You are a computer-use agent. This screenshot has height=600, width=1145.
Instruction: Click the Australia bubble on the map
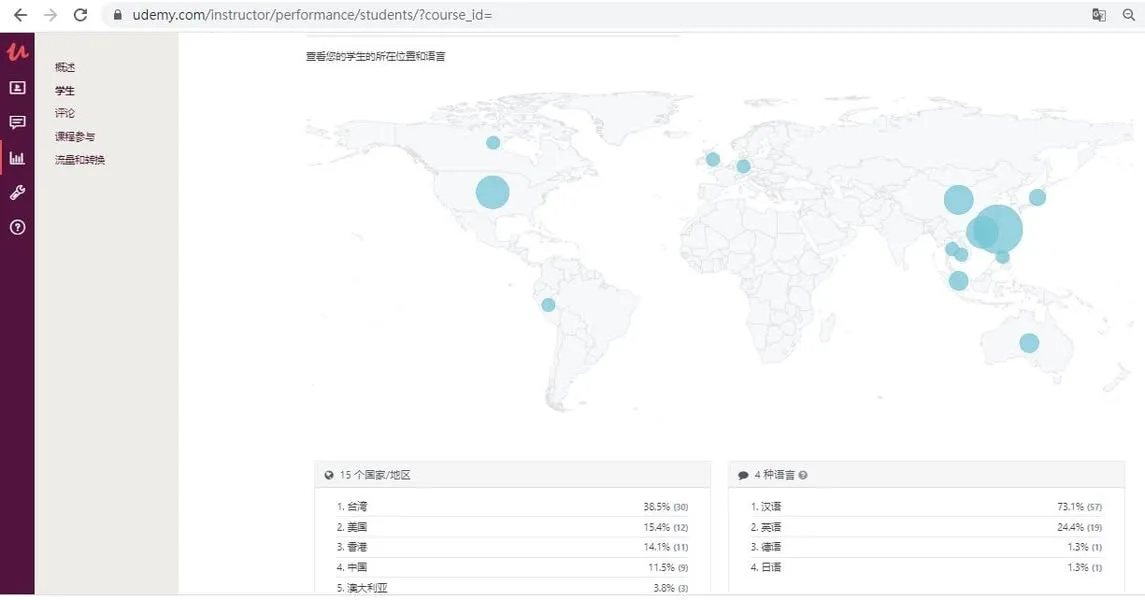1029,343
